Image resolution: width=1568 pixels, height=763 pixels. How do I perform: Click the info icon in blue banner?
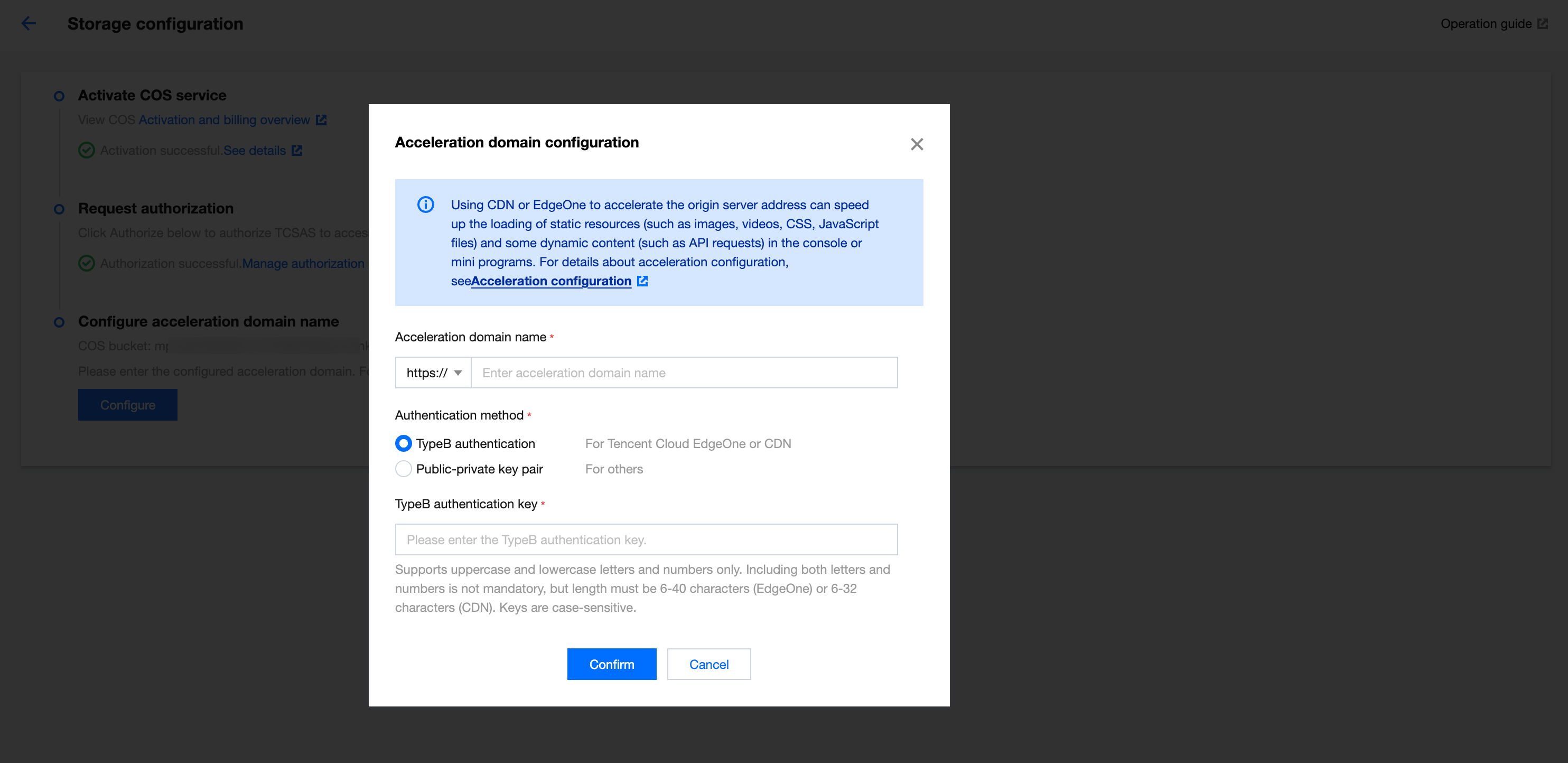pyautogui.click(x=425, y=204)
